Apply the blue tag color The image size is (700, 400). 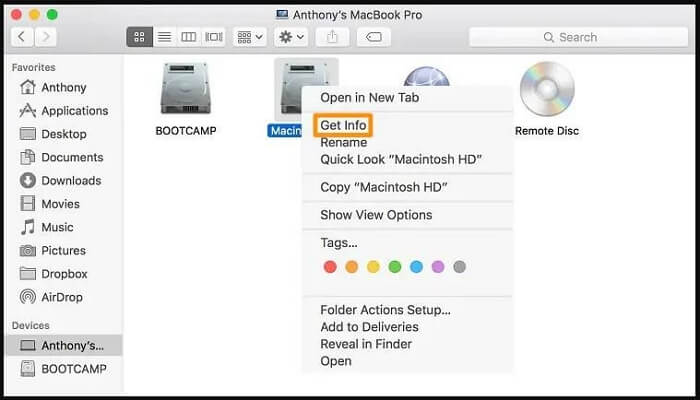tap(417, 267)
